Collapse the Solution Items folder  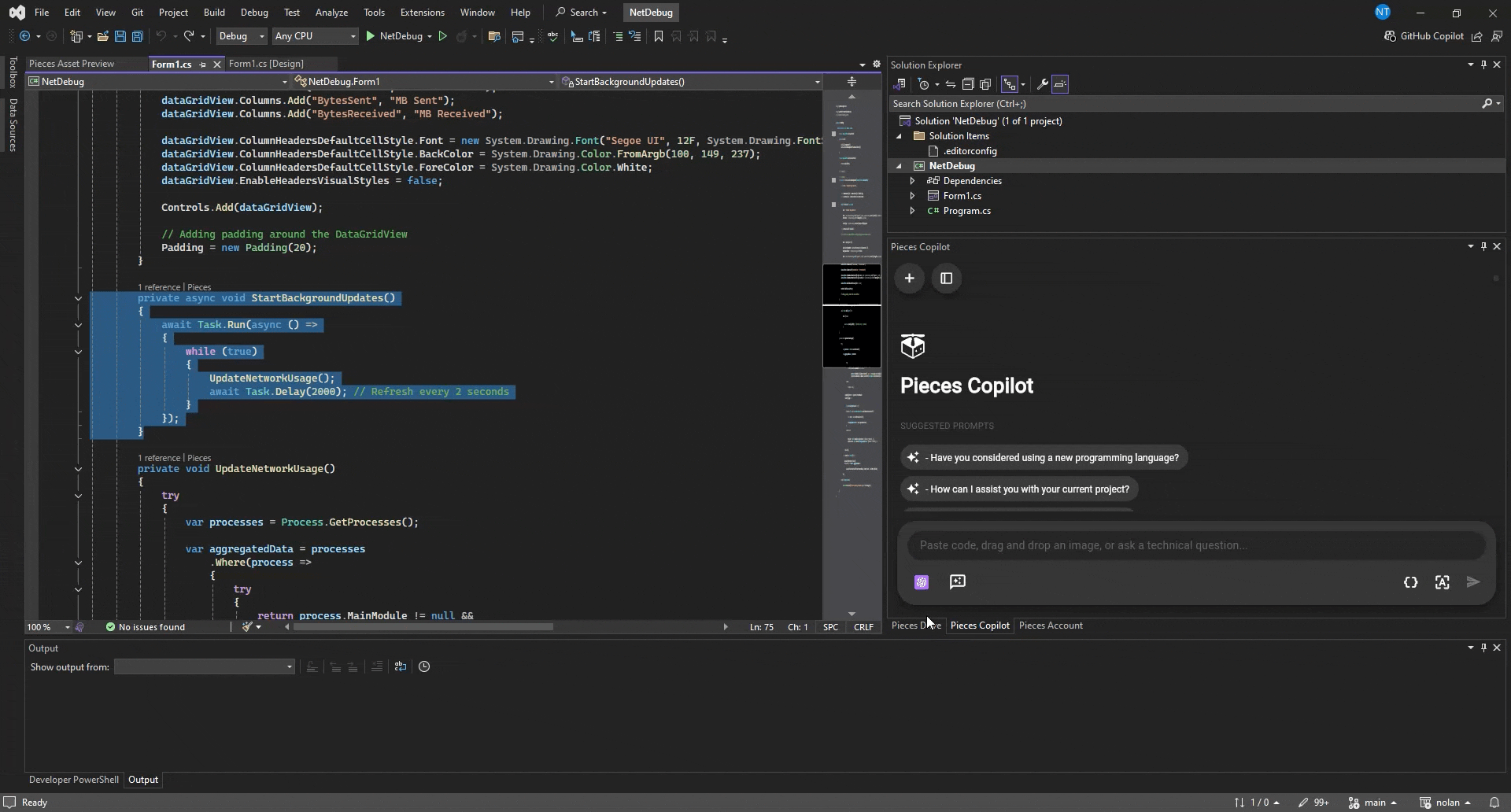pos(899,136)
